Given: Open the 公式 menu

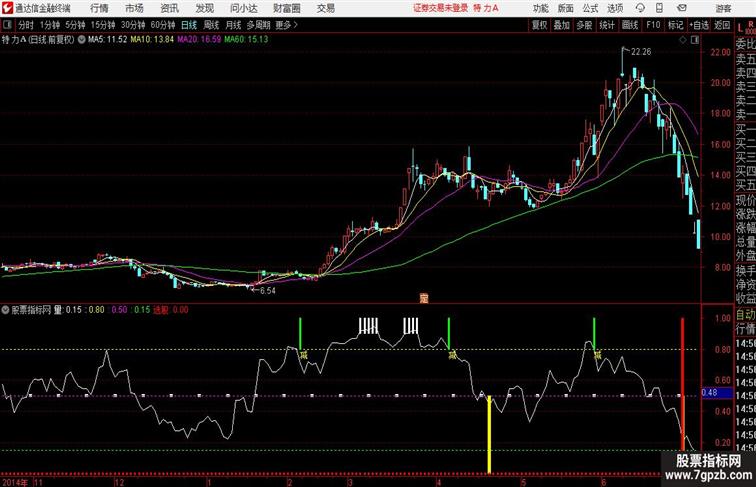Looking at the screenshot, I should point(590,8).
